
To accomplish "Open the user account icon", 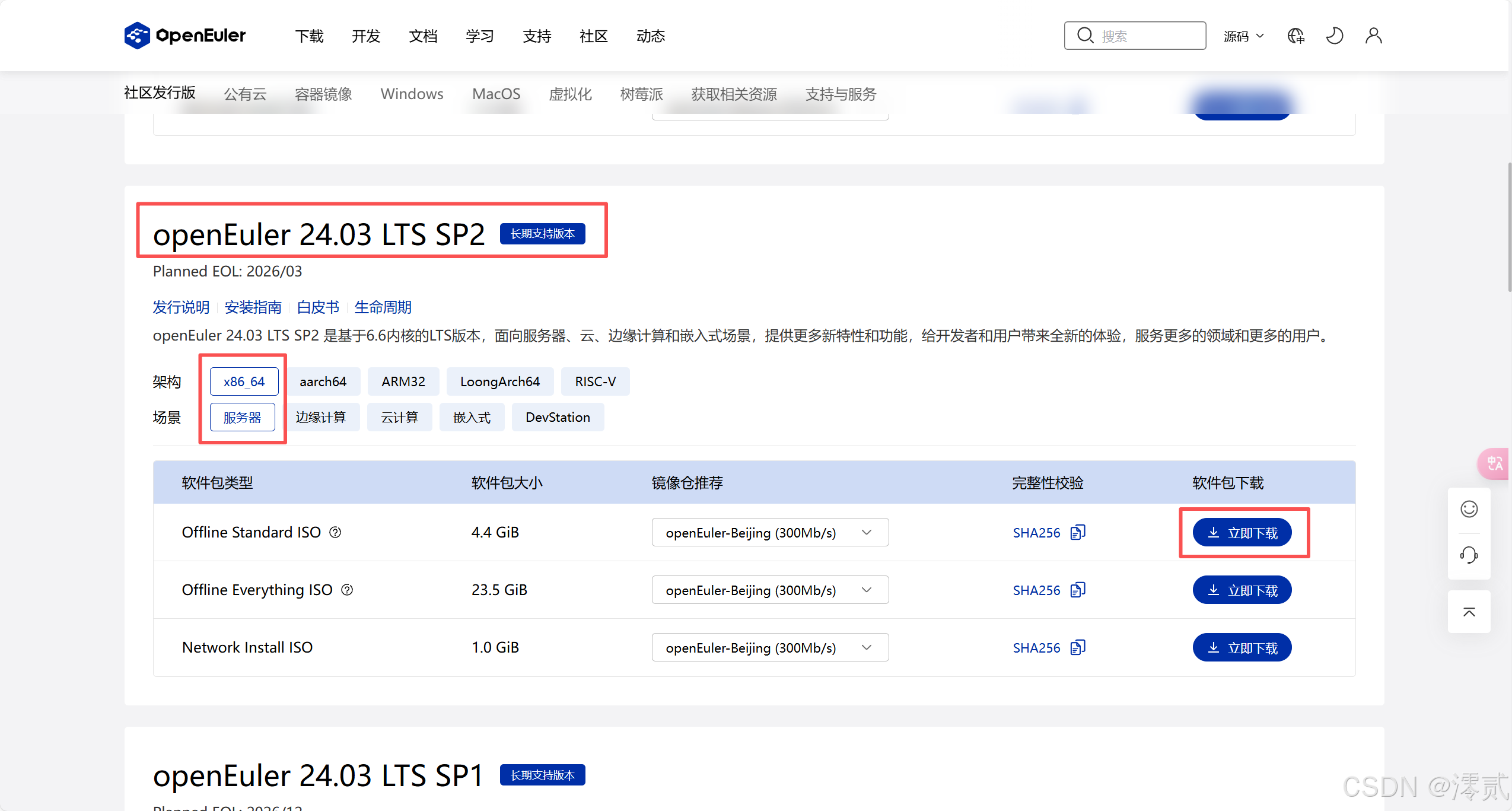I will click(x=1373, y=36).
